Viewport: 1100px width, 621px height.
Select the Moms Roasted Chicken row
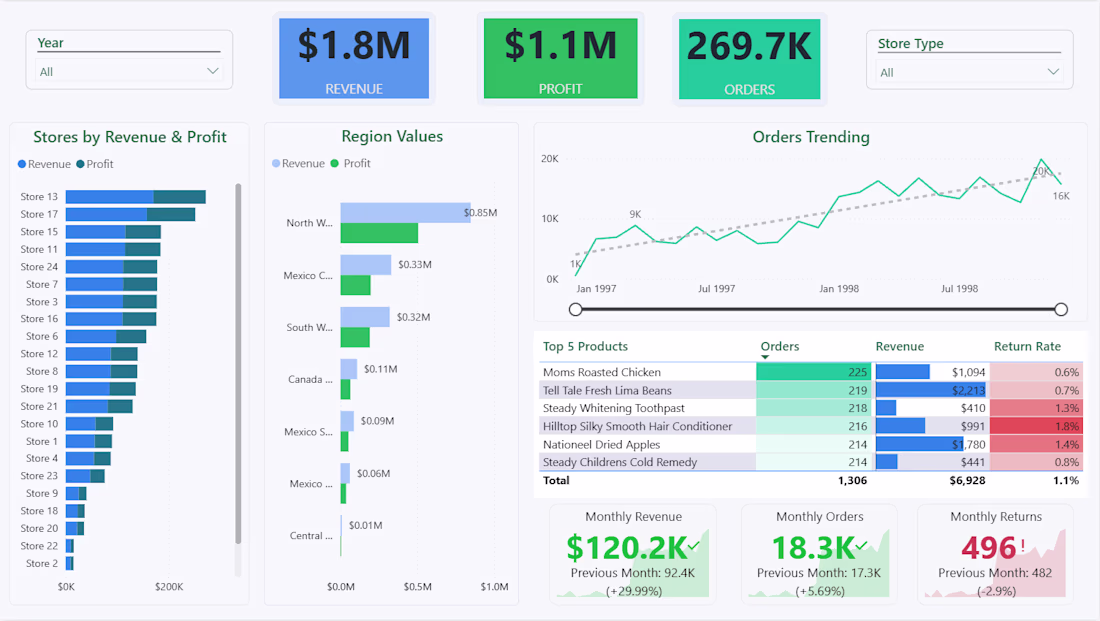pos(810,373)
